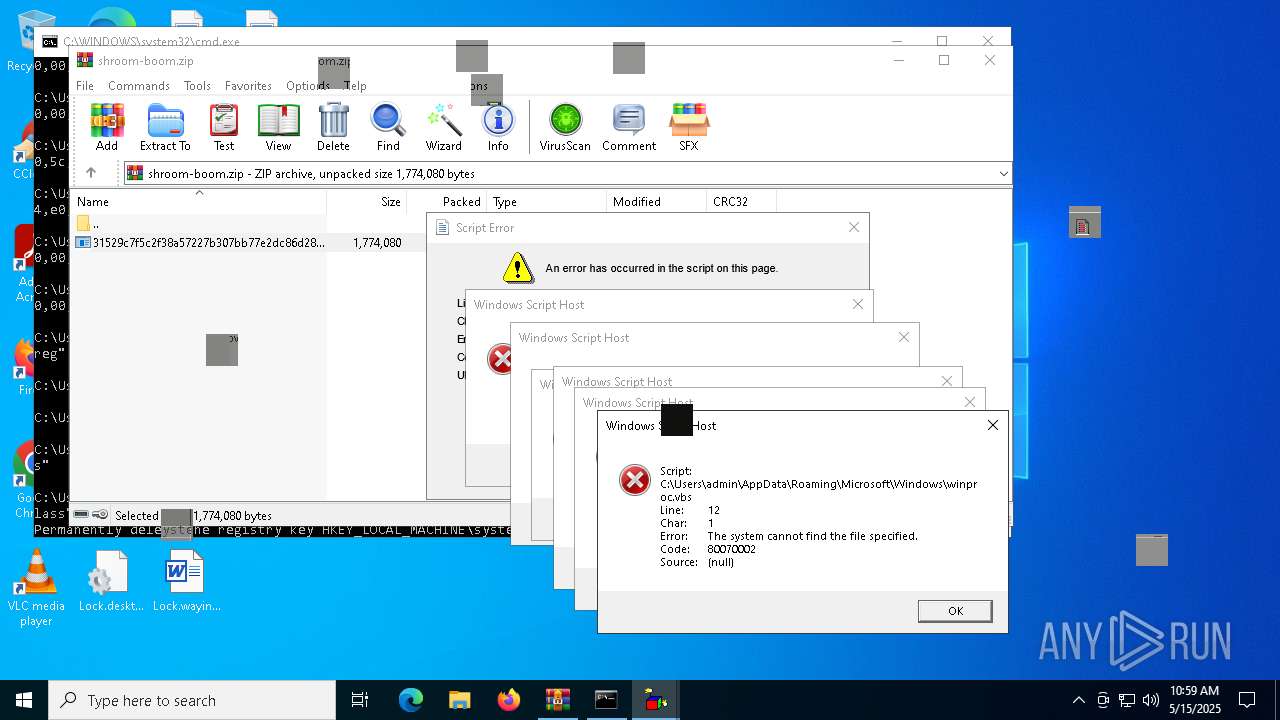This screenshot has height=720, width=1280.
Task: Open the File menu in WinRAR
Action: [x=85, y=86]
